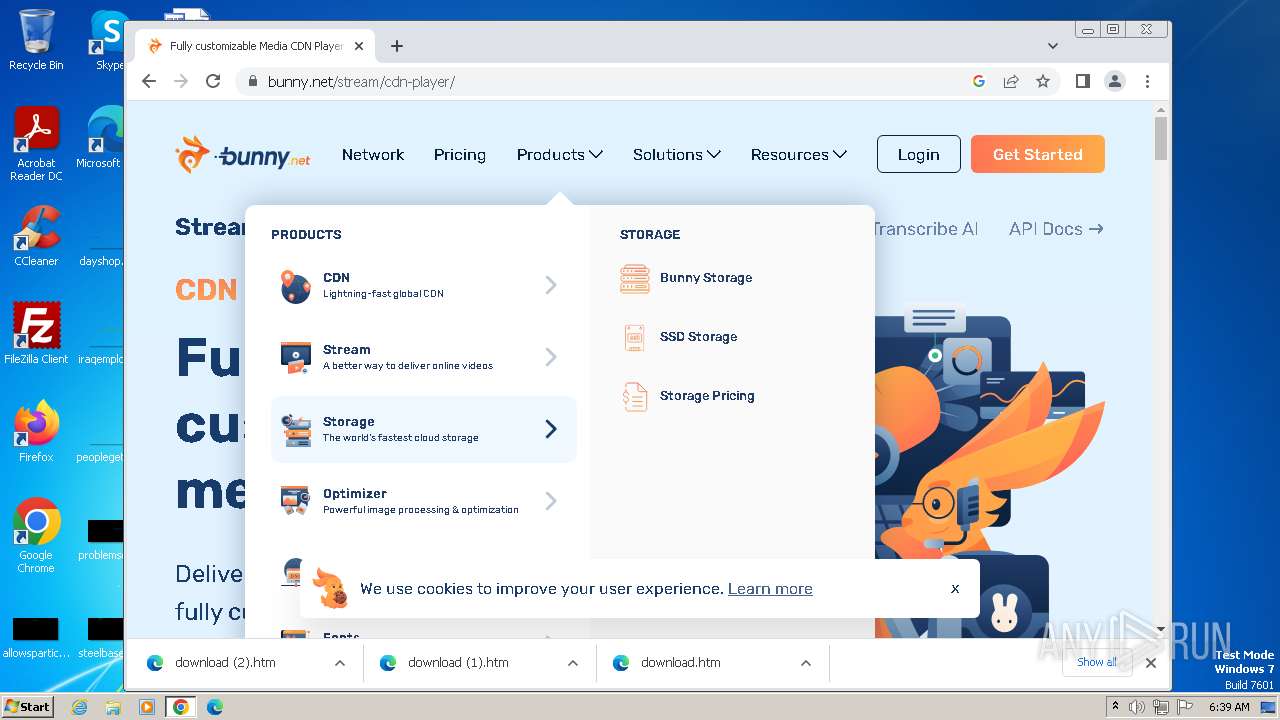Image resolution: width=1280 pixels, height=720 pixels.
Task: Click the Storage Pricing document icon
Action: pos(635,396)
